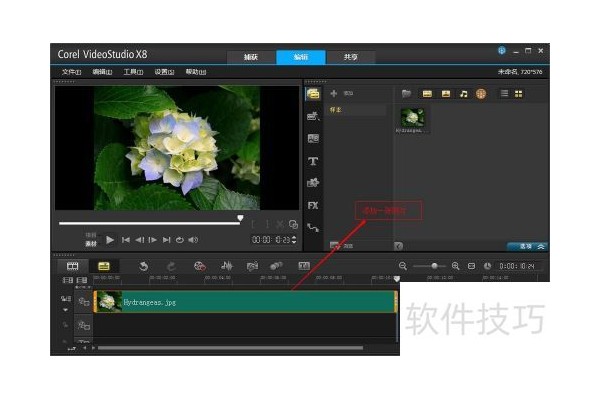Select 项目 project play mode
Image resolution: width=600 pixels, height=400 pixels.
click(x=91, y=235)
